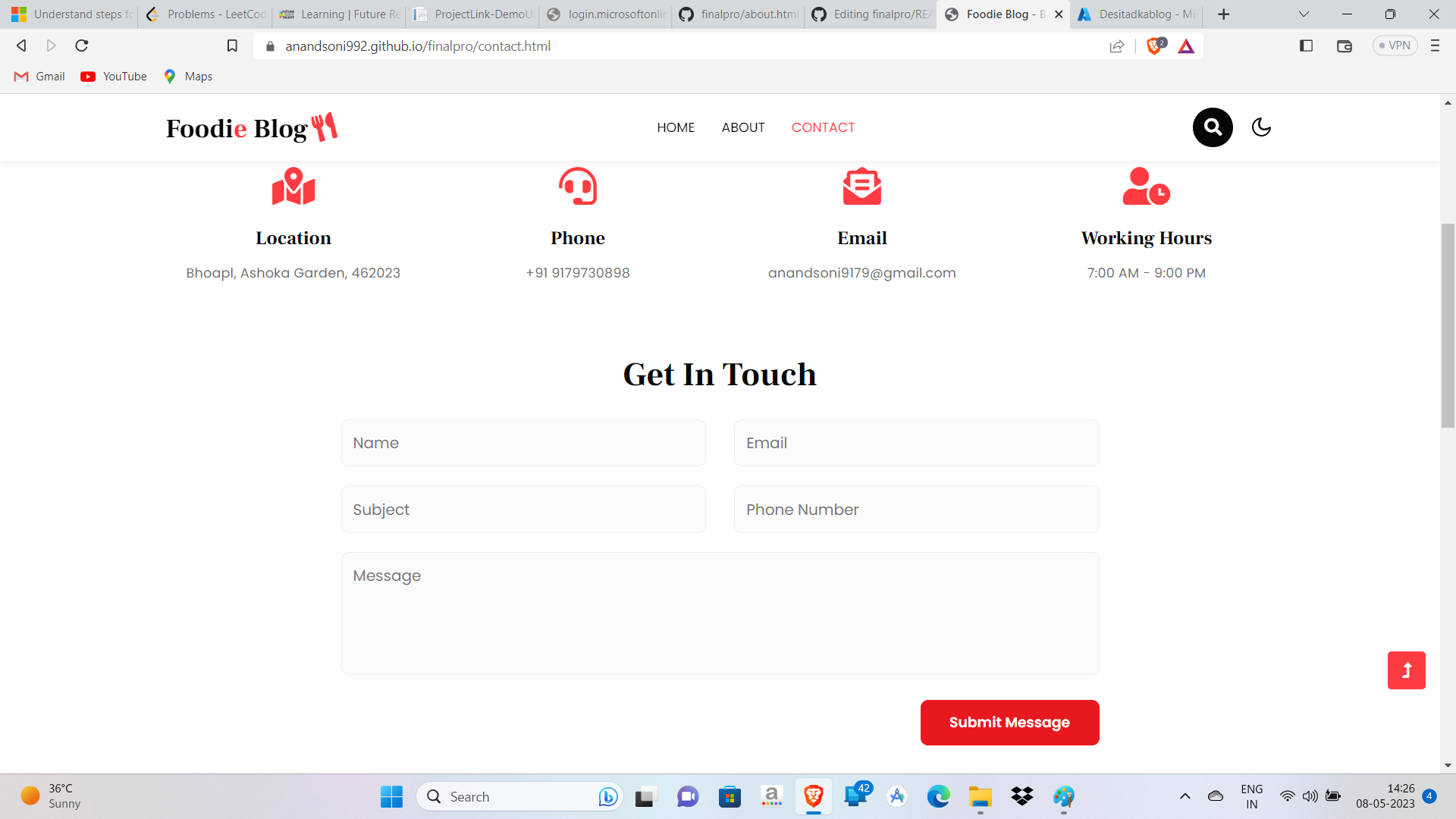Click the red scroll-to-top arrow
Screen dimensions: 1456x819
1407,670
